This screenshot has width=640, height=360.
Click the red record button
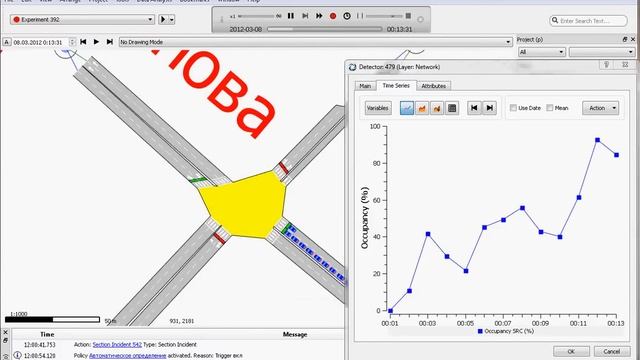point(333,16)
